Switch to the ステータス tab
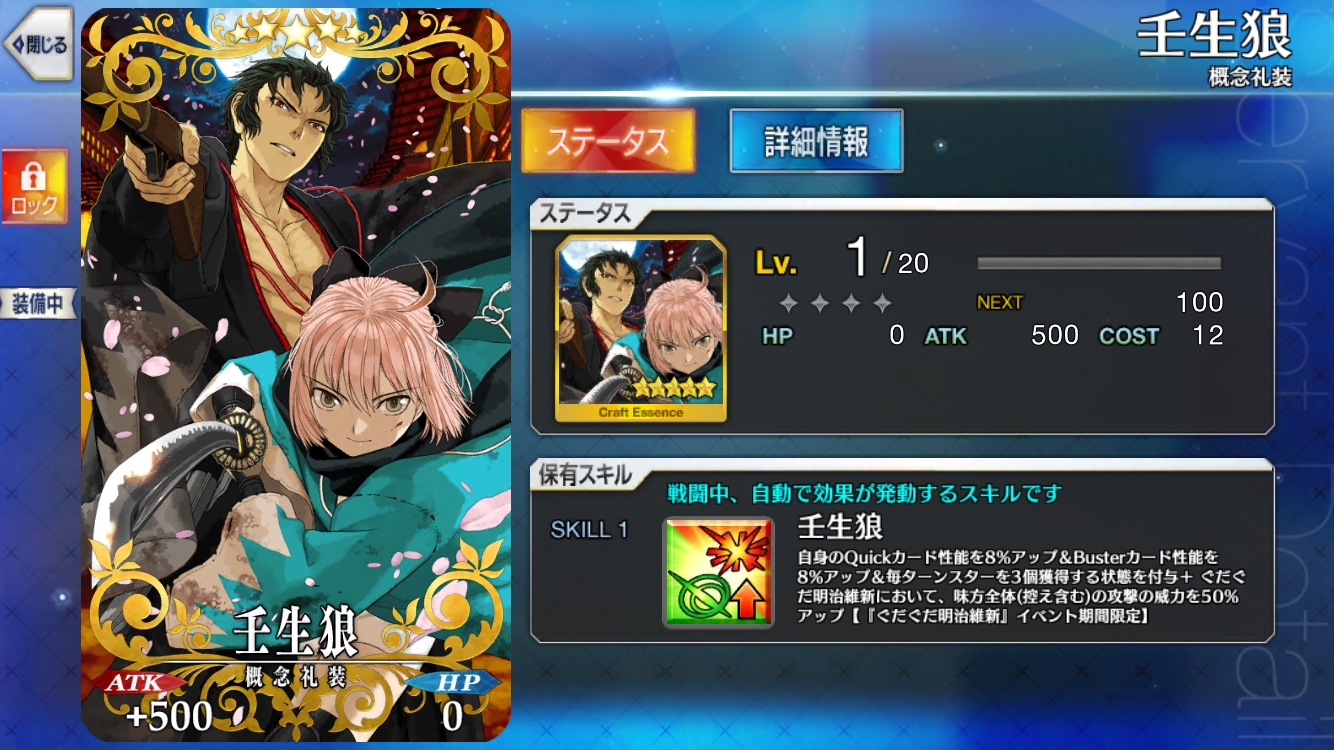Screen dimensions: 1334x750 (608, 141)
